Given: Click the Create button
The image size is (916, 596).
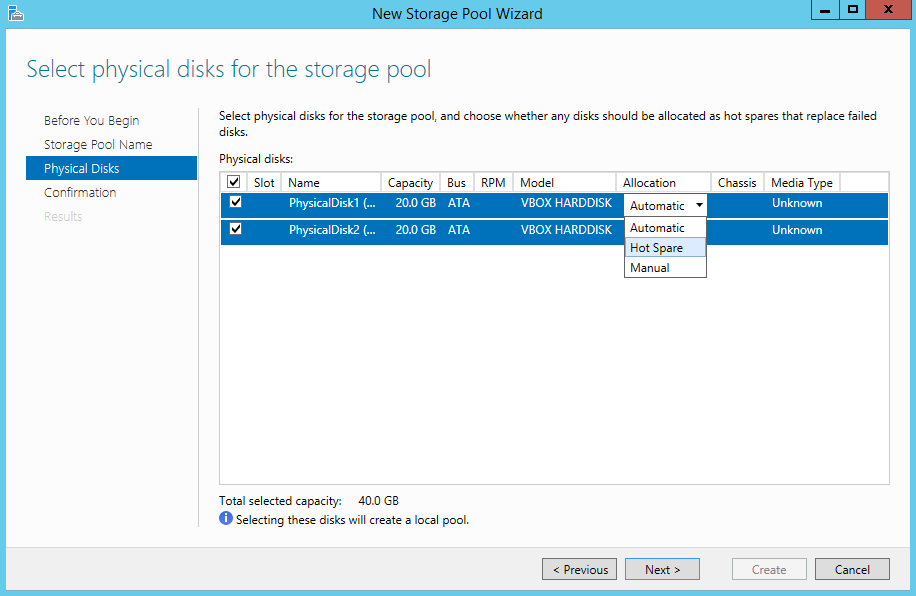Looking at the screenshot, I should [x=768, y=568].
